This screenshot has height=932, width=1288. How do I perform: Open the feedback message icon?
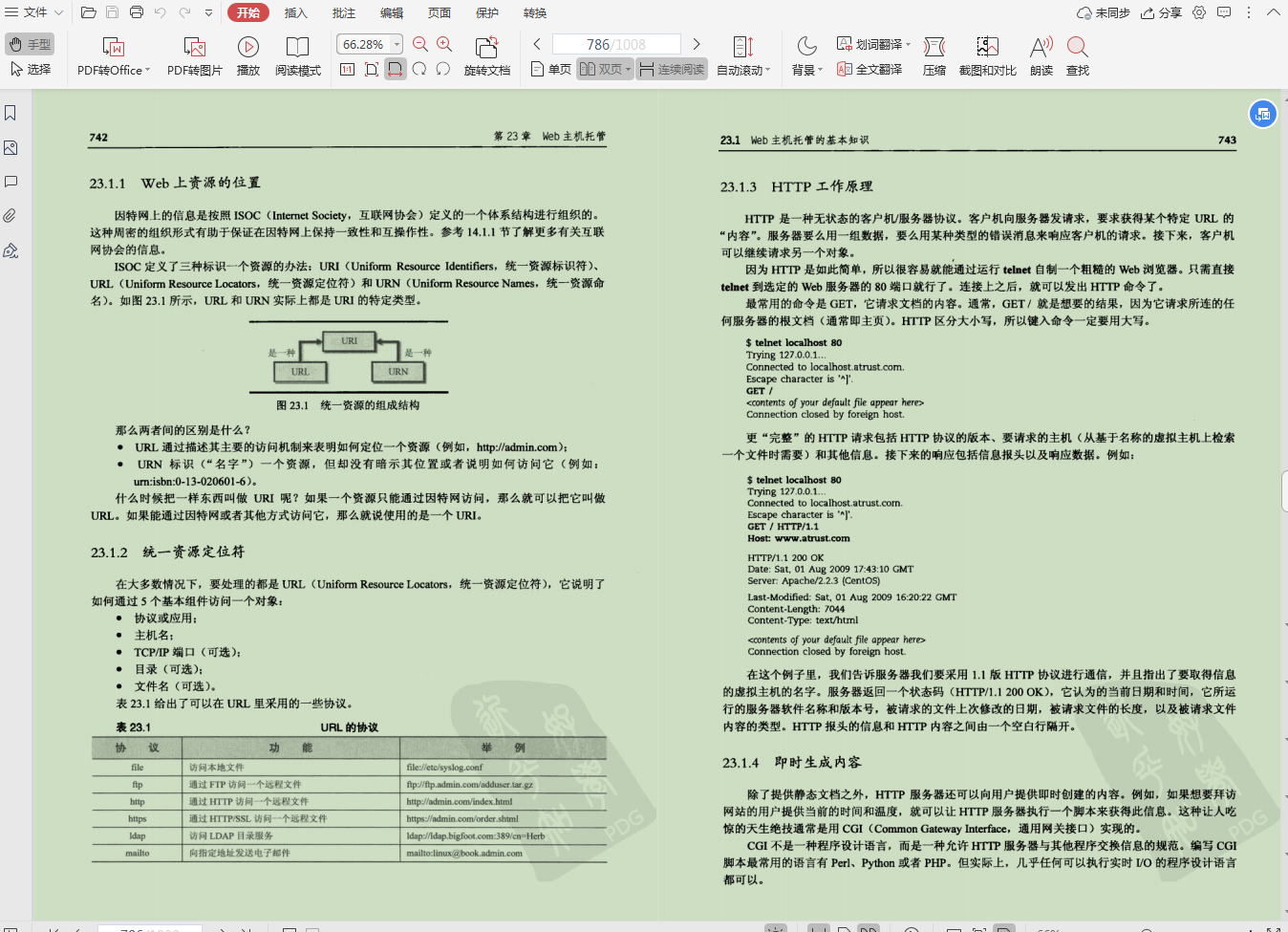pyautogui.click(x=1224, y=12)
